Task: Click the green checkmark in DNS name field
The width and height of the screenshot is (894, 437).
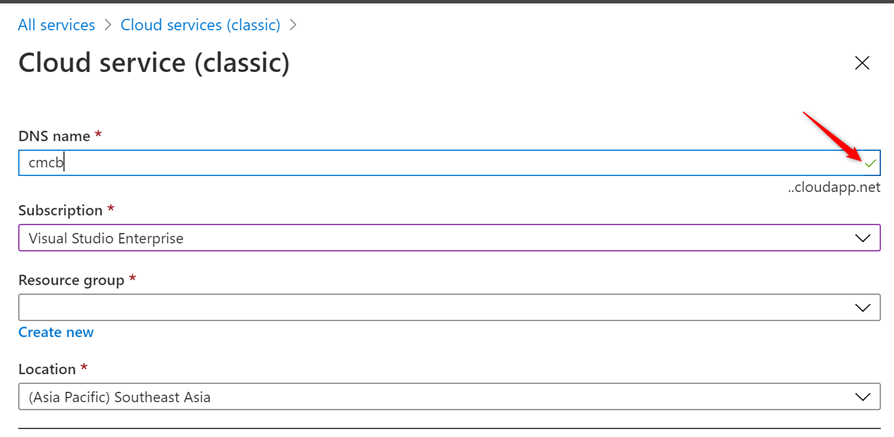Action: coord(870,163)
